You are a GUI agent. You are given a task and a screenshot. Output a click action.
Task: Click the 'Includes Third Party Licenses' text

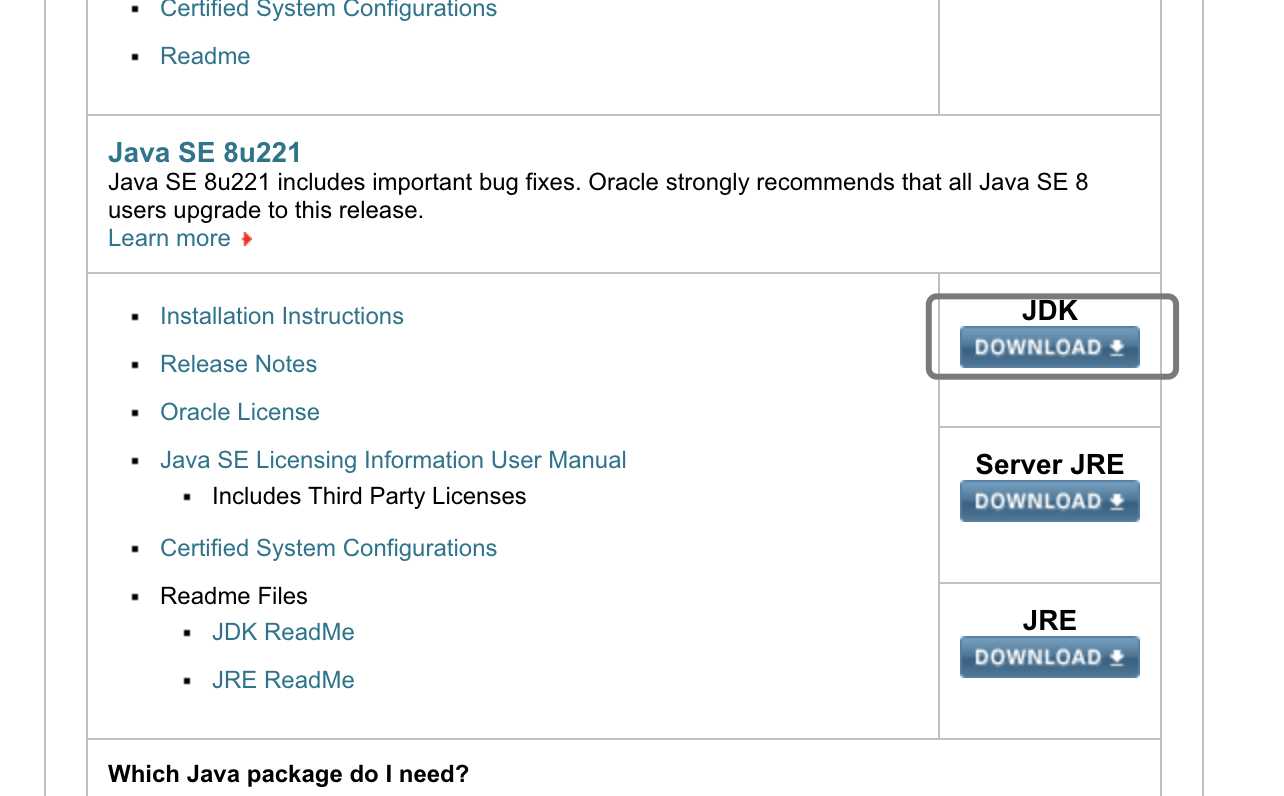369,496
